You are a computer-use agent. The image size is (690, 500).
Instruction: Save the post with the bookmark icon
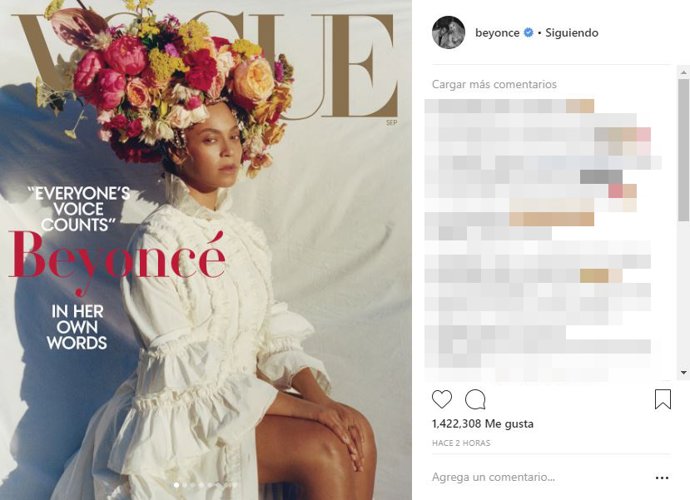(x=663, y=399)
